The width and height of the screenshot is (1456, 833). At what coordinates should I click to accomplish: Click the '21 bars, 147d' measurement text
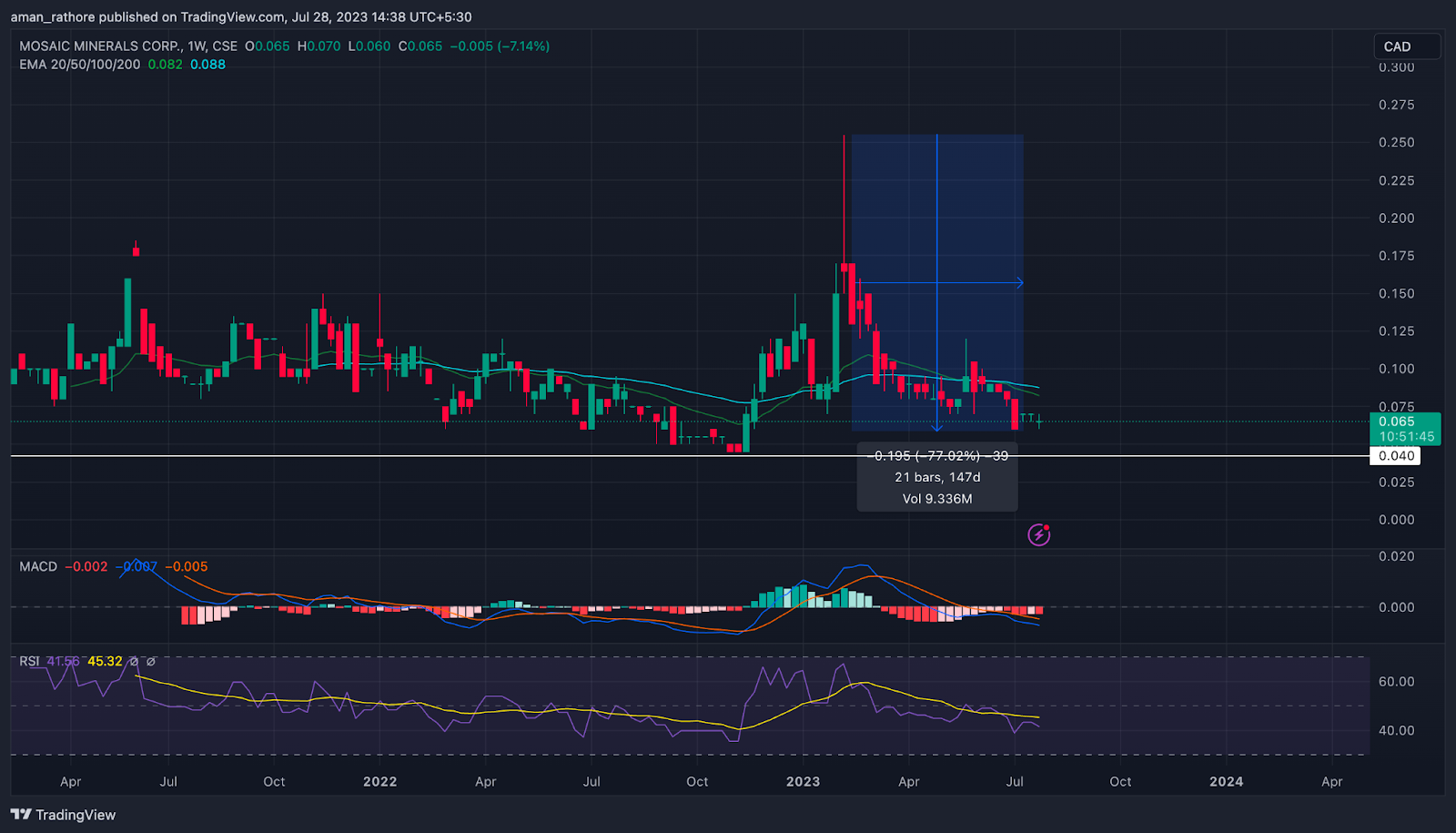coord(937,477)
